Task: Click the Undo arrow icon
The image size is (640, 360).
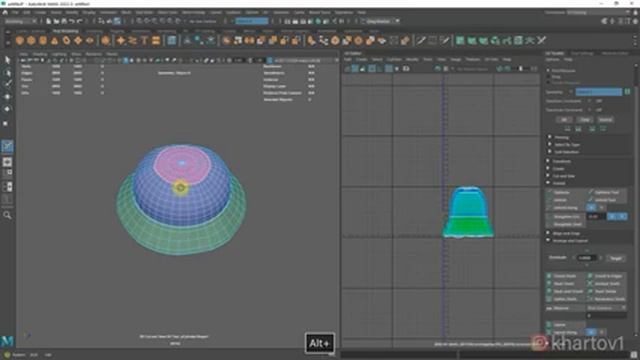Action: pyautogui.click(x=72, y=21)
